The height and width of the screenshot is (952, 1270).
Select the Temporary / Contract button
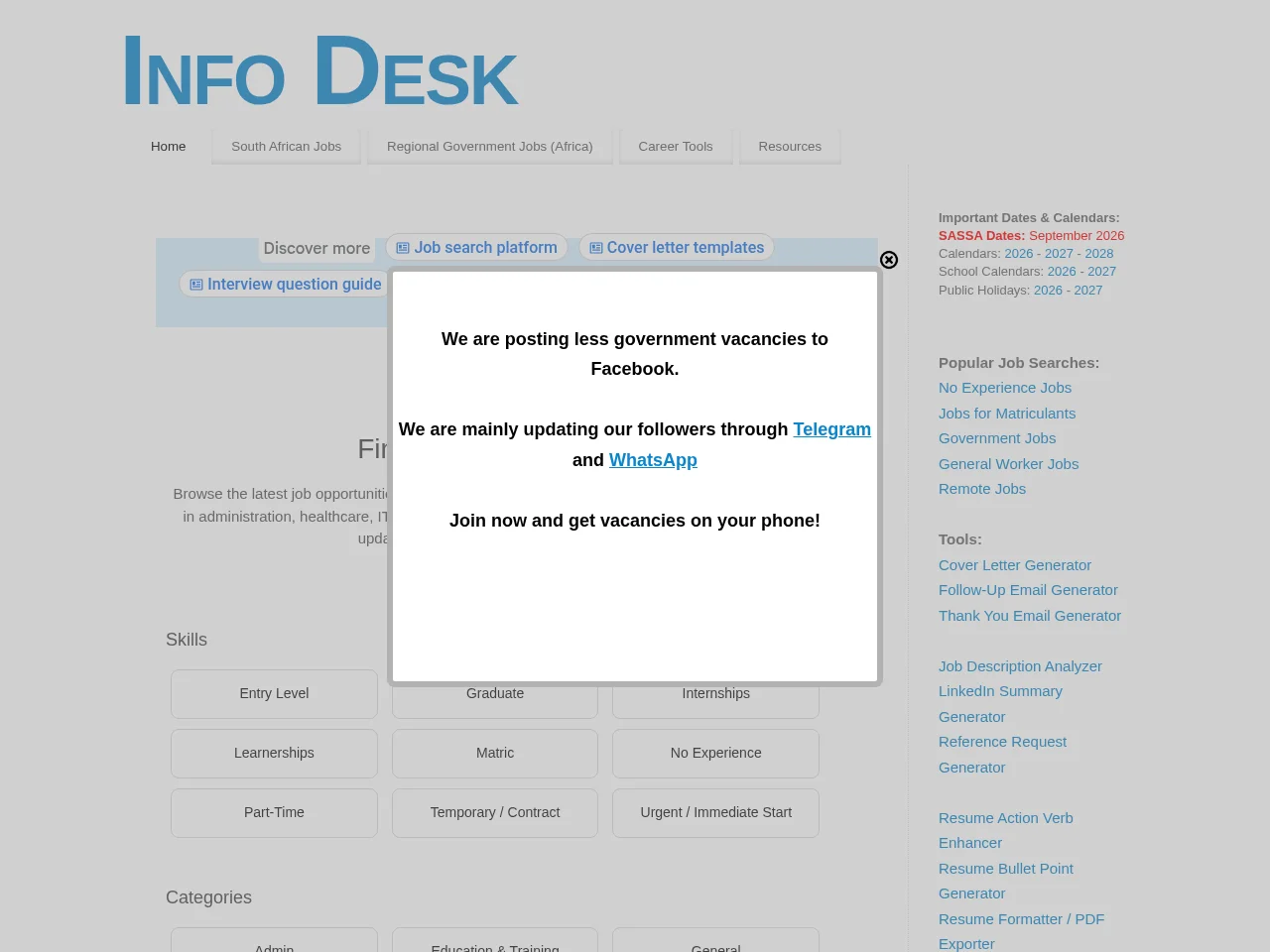point(495,813)
